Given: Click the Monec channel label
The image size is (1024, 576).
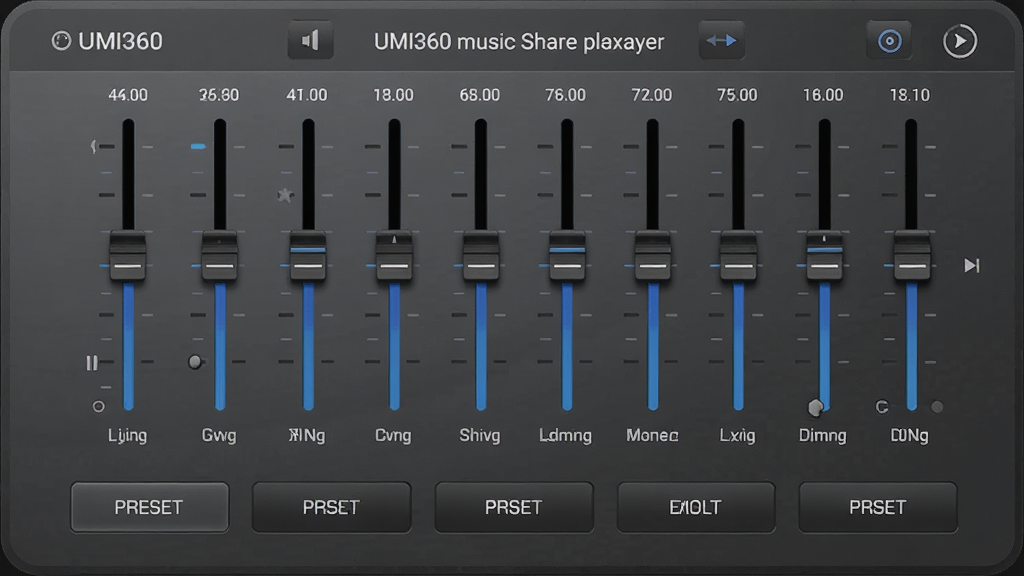Looking at the screenshot, I should pyautogui.click(x=652, y=435).
